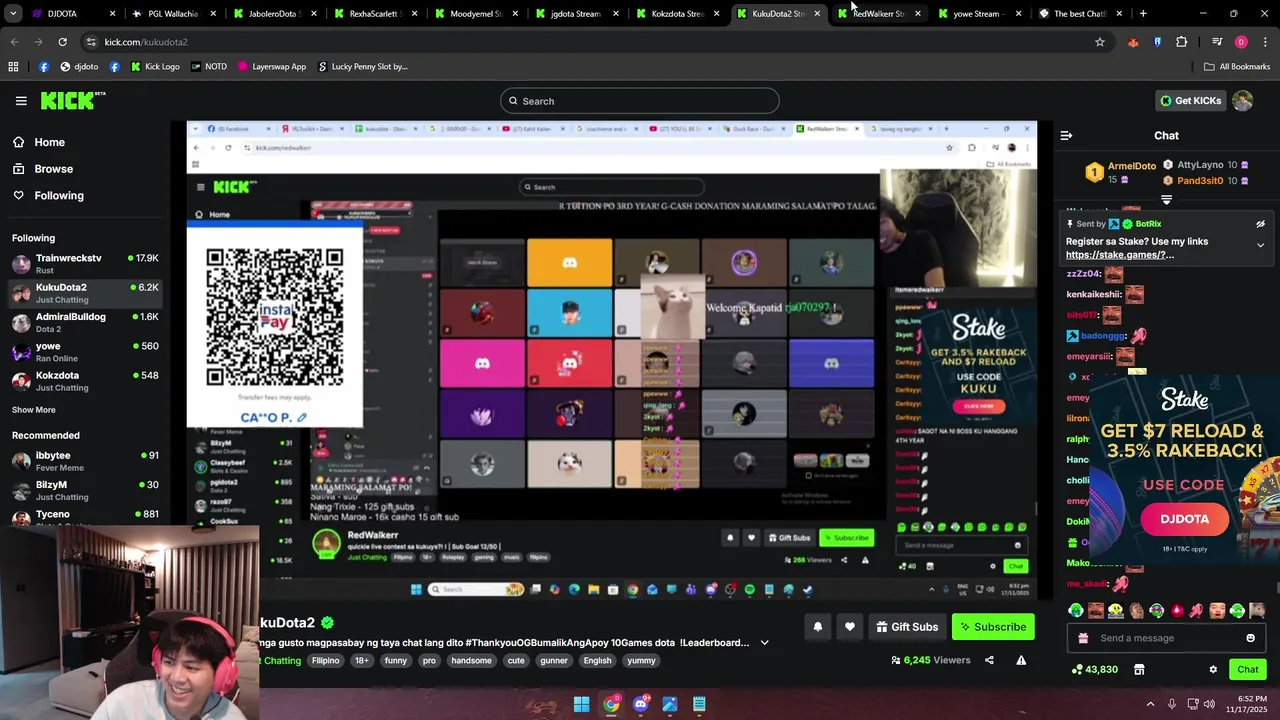Open the Windows Start menu
This screenshot has height=720, width=1280.
click(x=581, y=704)
